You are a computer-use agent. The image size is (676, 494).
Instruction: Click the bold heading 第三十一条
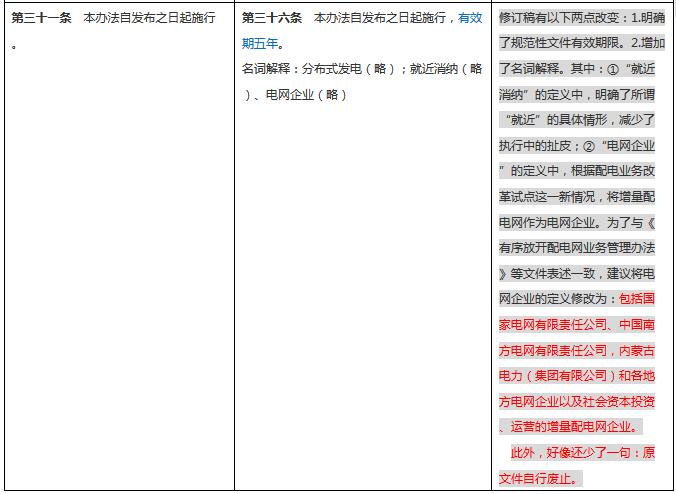(43, 19)
